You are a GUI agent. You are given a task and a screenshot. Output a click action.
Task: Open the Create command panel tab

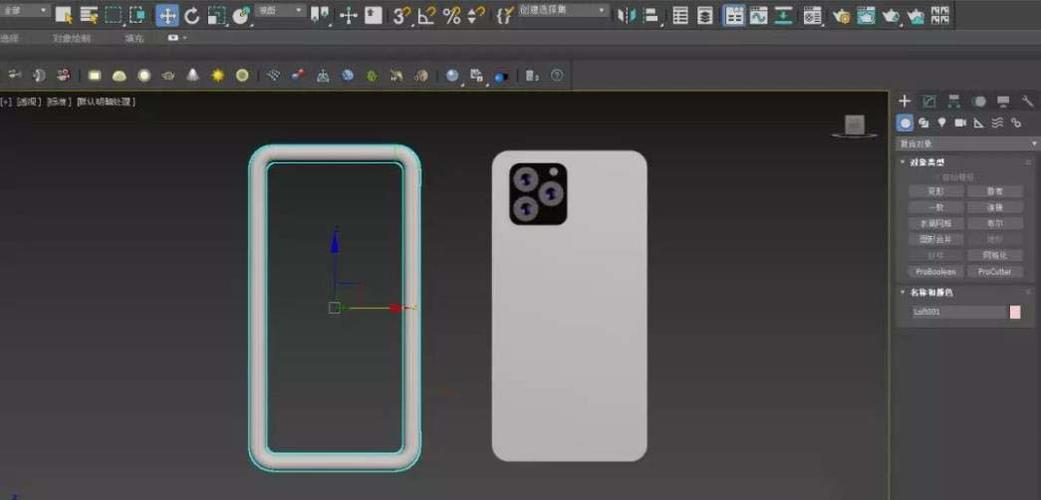click(x=904, y=101)
